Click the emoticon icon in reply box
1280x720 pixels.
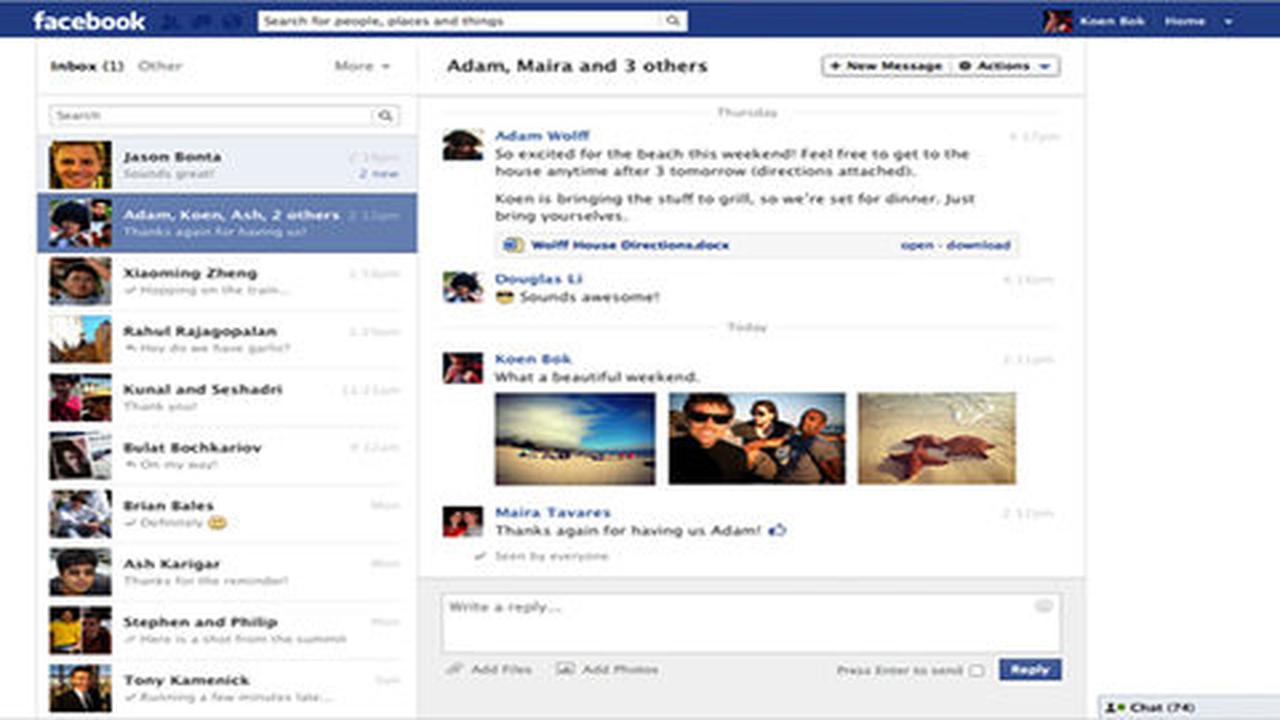point(1044,606)
